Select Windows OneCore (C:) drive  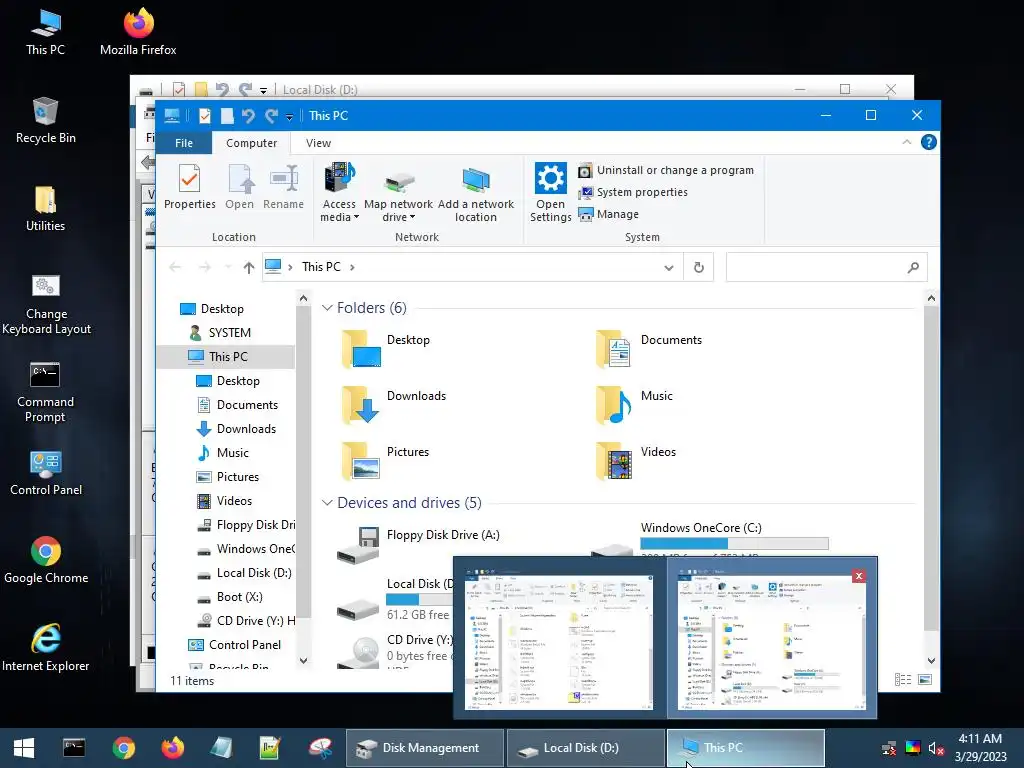pos(712,539)
